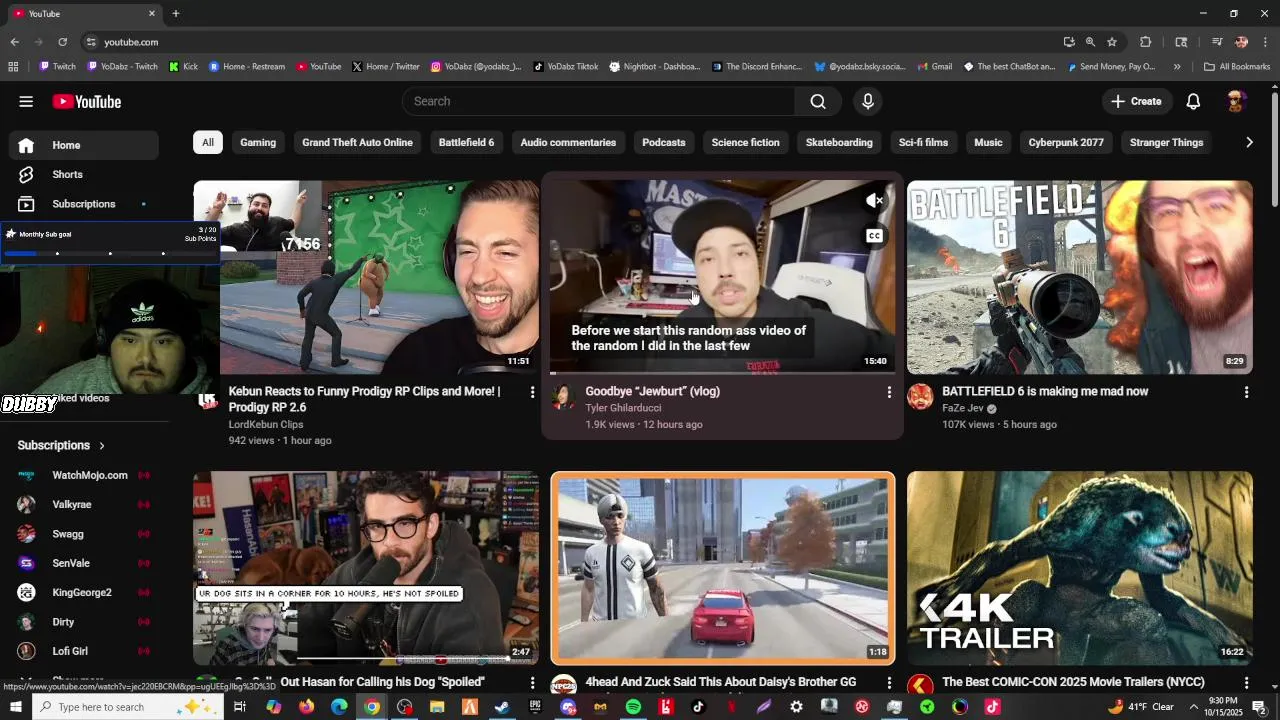Select the All filter chip

click(207, 142)
